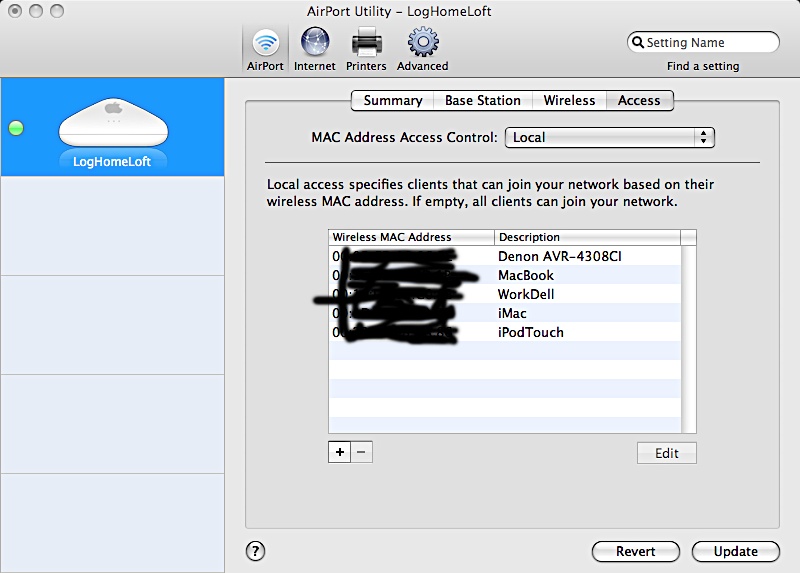Screen dimensions: 800x573
Task: Open the AirPort toolbar pane
Action: (265, 50)
